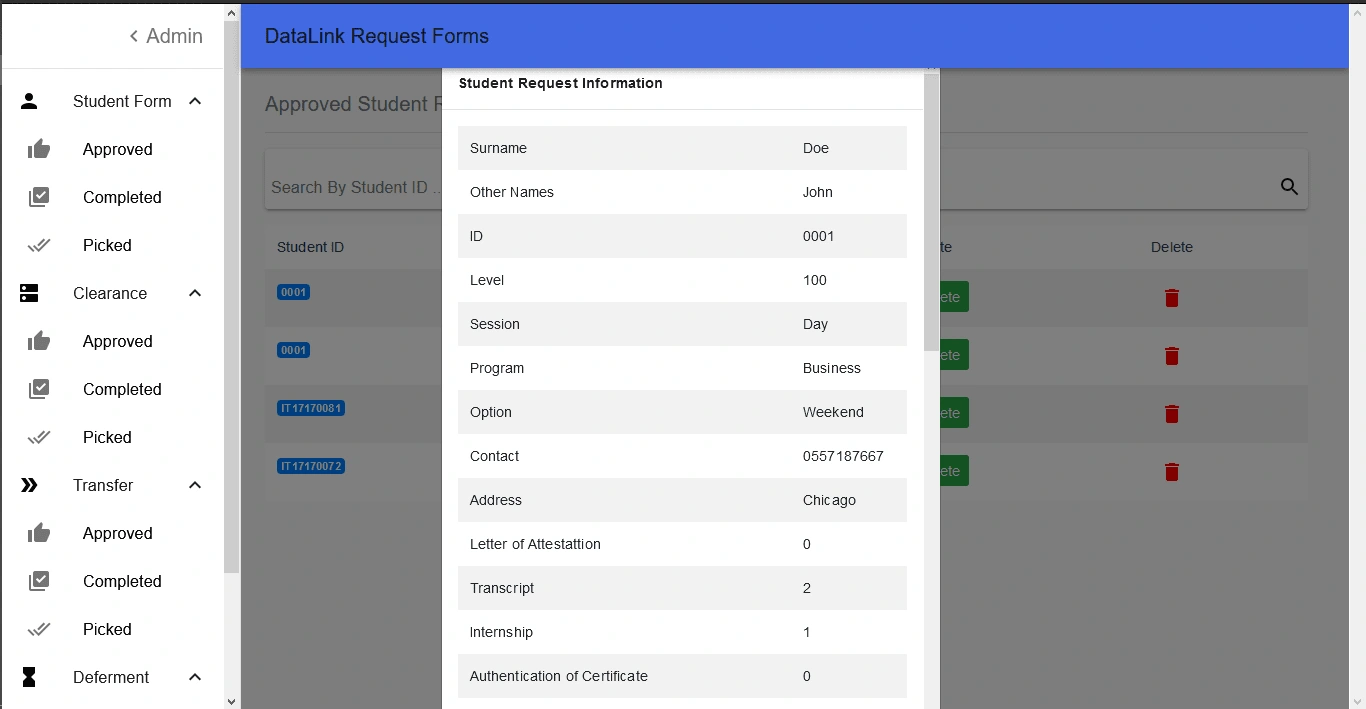Collapse the Student Form section chevron
The height and width of the screenshot is (709, 1366).
195,101
